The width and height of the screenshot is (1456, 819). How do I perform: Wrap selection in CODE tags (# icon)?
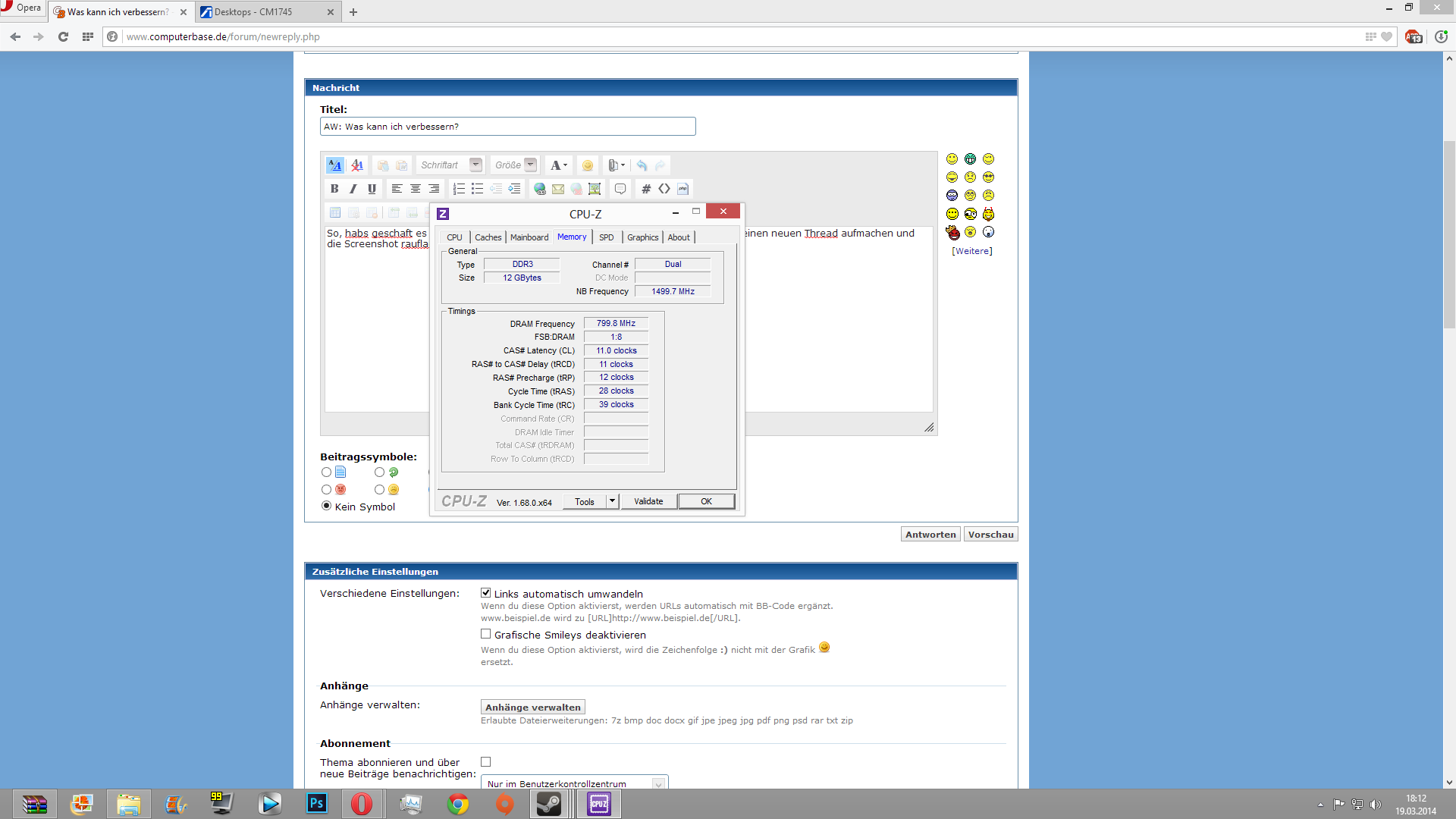(646, 189)
